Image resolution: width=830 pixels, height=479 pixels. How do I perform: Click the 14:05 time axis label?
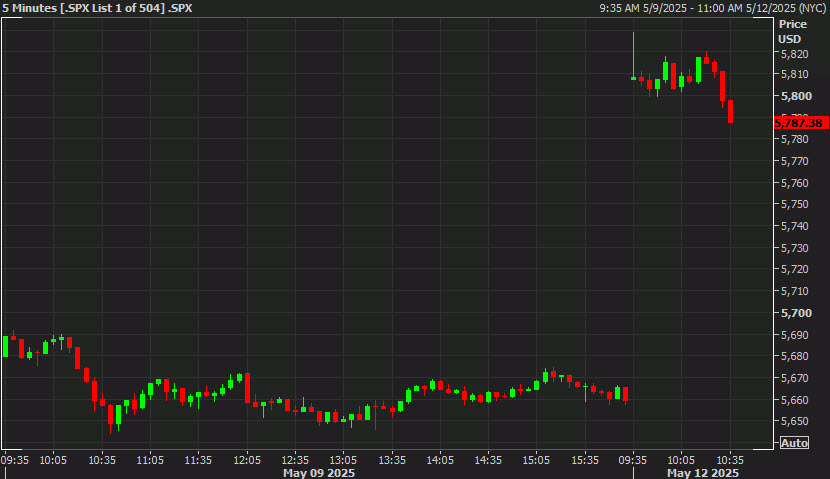point(440,460)
